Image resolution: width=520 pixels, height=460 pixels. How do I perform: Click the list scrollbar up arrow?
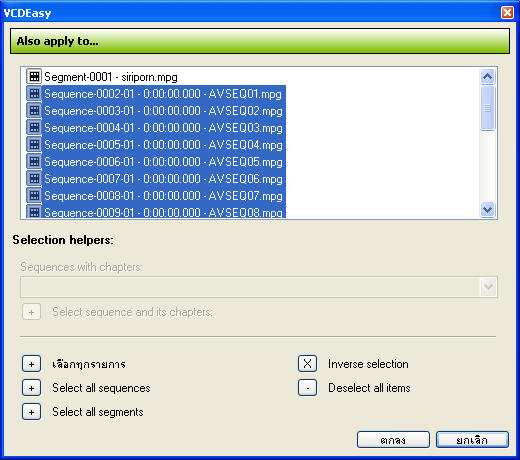tap(488, 77)
